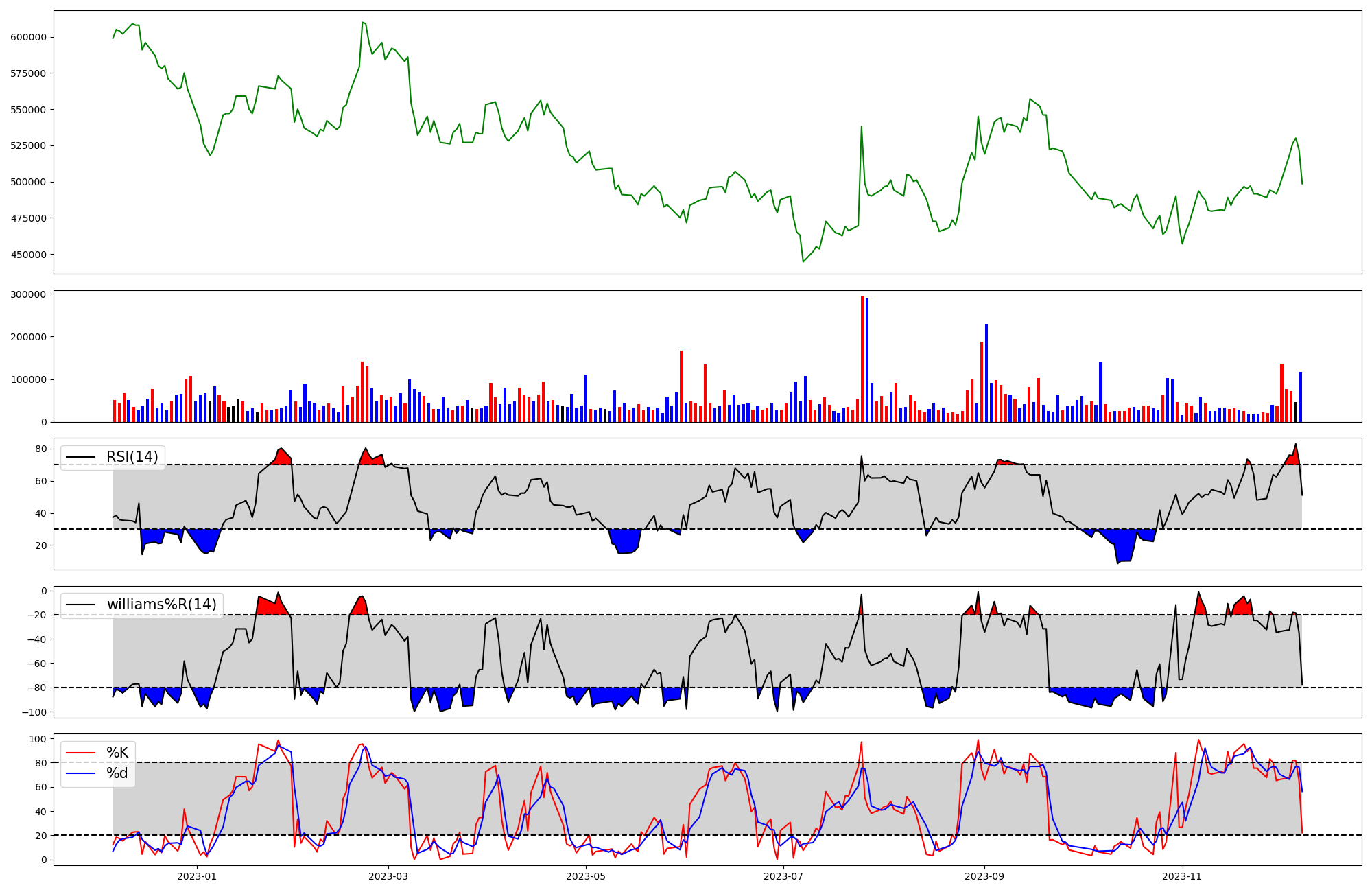Click the %d legend entry
This screenshot has height=892, width=1372.
pos(117,773)
